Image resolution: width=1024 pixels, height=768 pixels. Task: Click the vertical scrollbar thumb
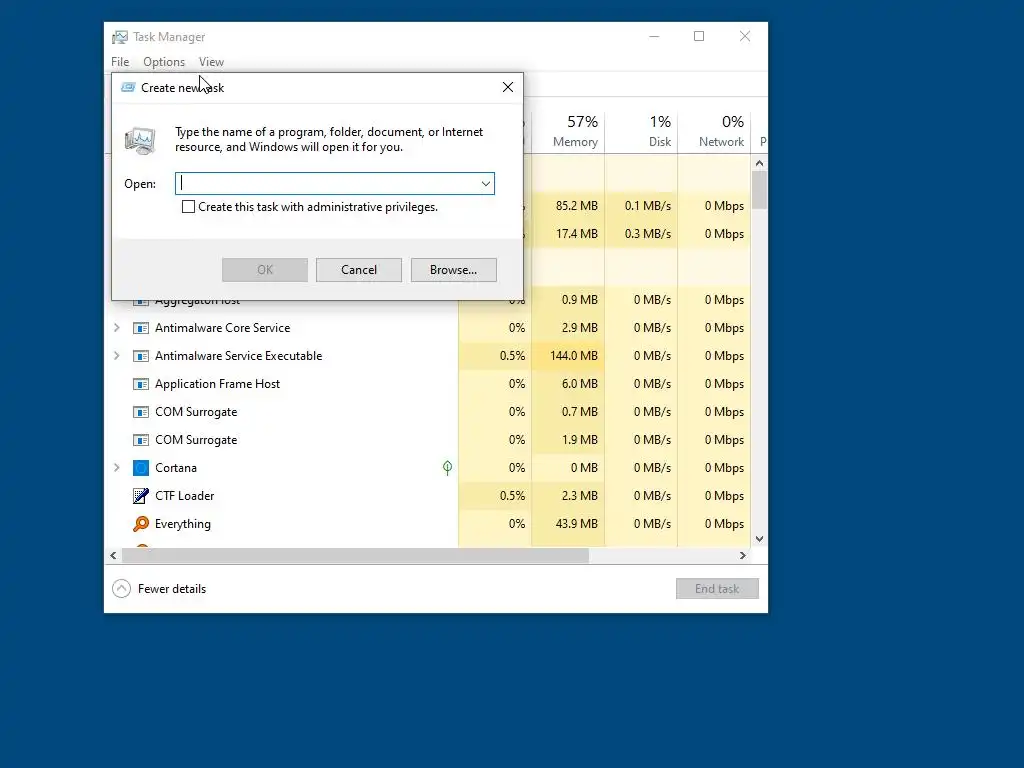click(x=759, y=190)
